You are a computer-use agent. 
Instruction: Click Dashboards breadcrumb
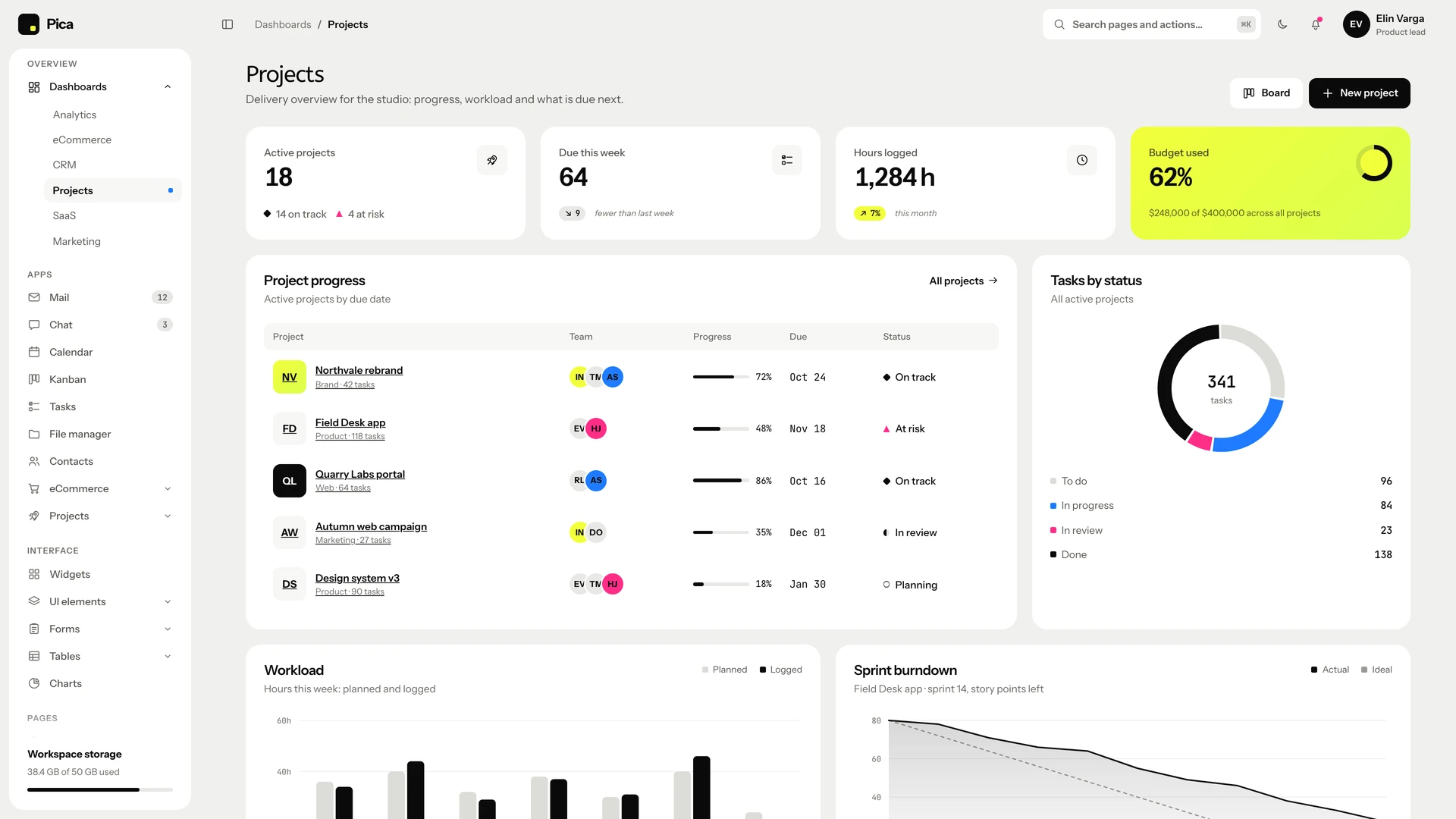(283, 24)
